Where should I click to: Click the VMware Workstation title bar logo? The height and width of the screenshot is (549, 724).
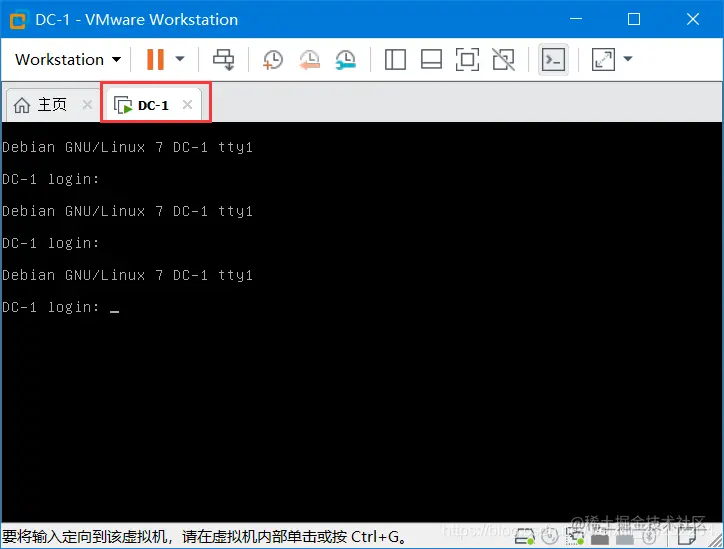click(x=18, y=20)
